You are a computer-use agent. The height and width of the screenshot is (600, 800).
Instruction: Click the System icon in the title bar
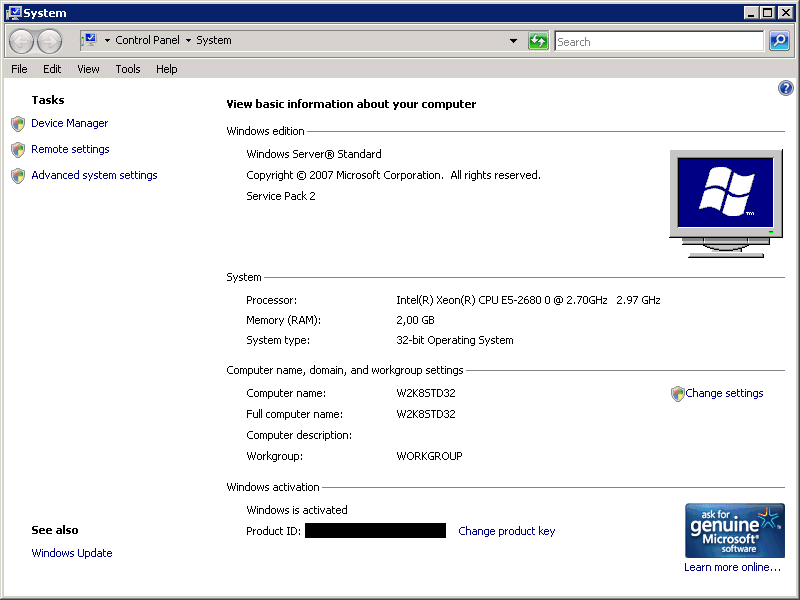point(14,12)
